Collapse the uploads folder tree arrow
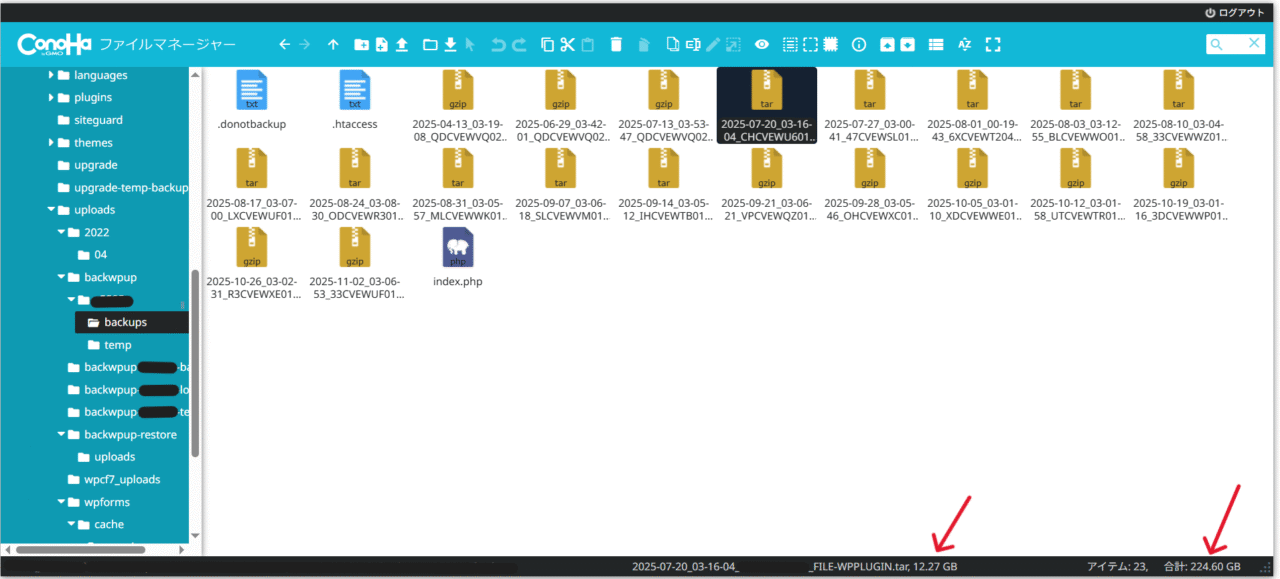1280x579 pixels. [51, 210]
